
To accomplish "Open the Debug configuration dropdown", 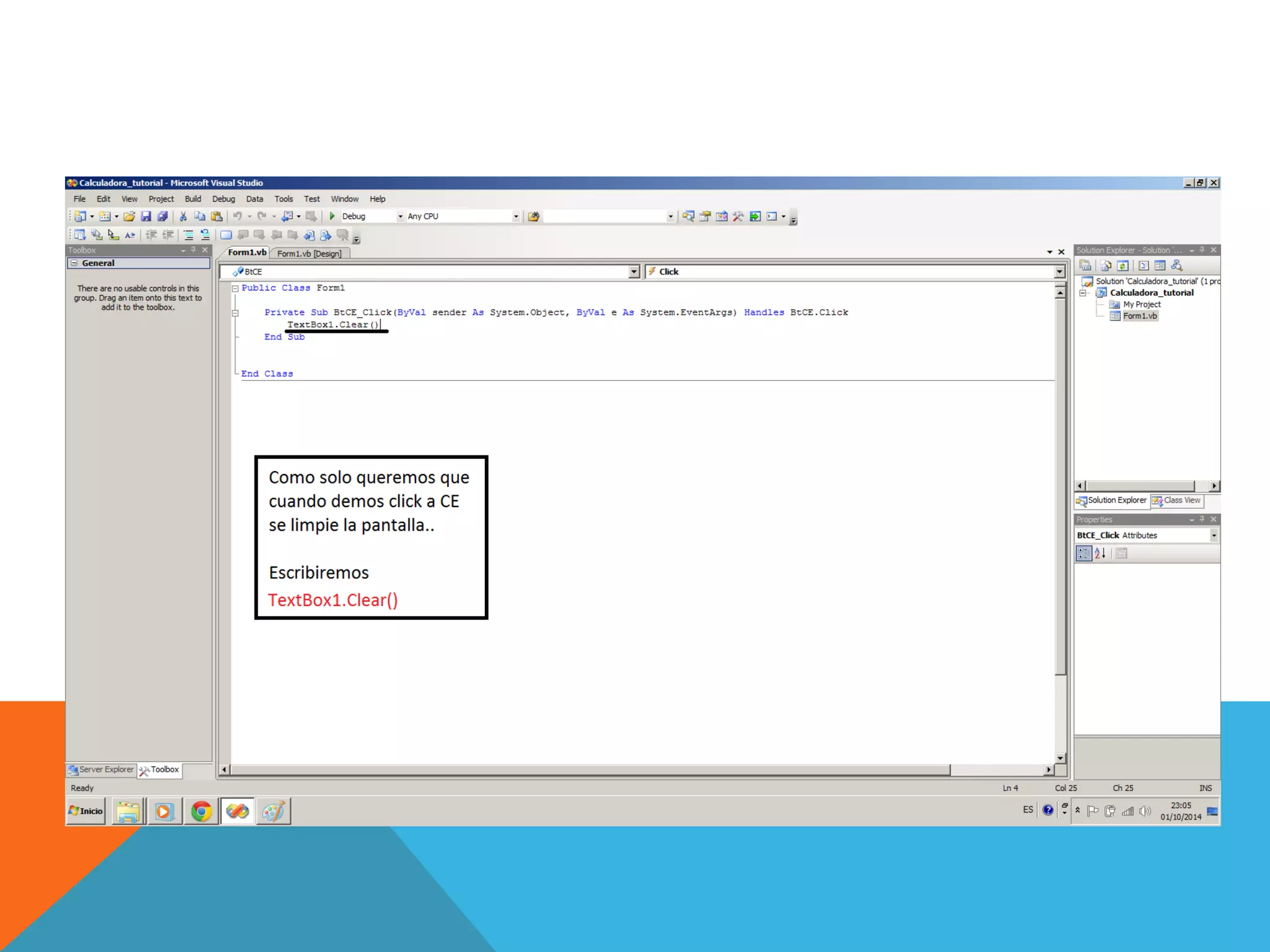I will (400, 216).
